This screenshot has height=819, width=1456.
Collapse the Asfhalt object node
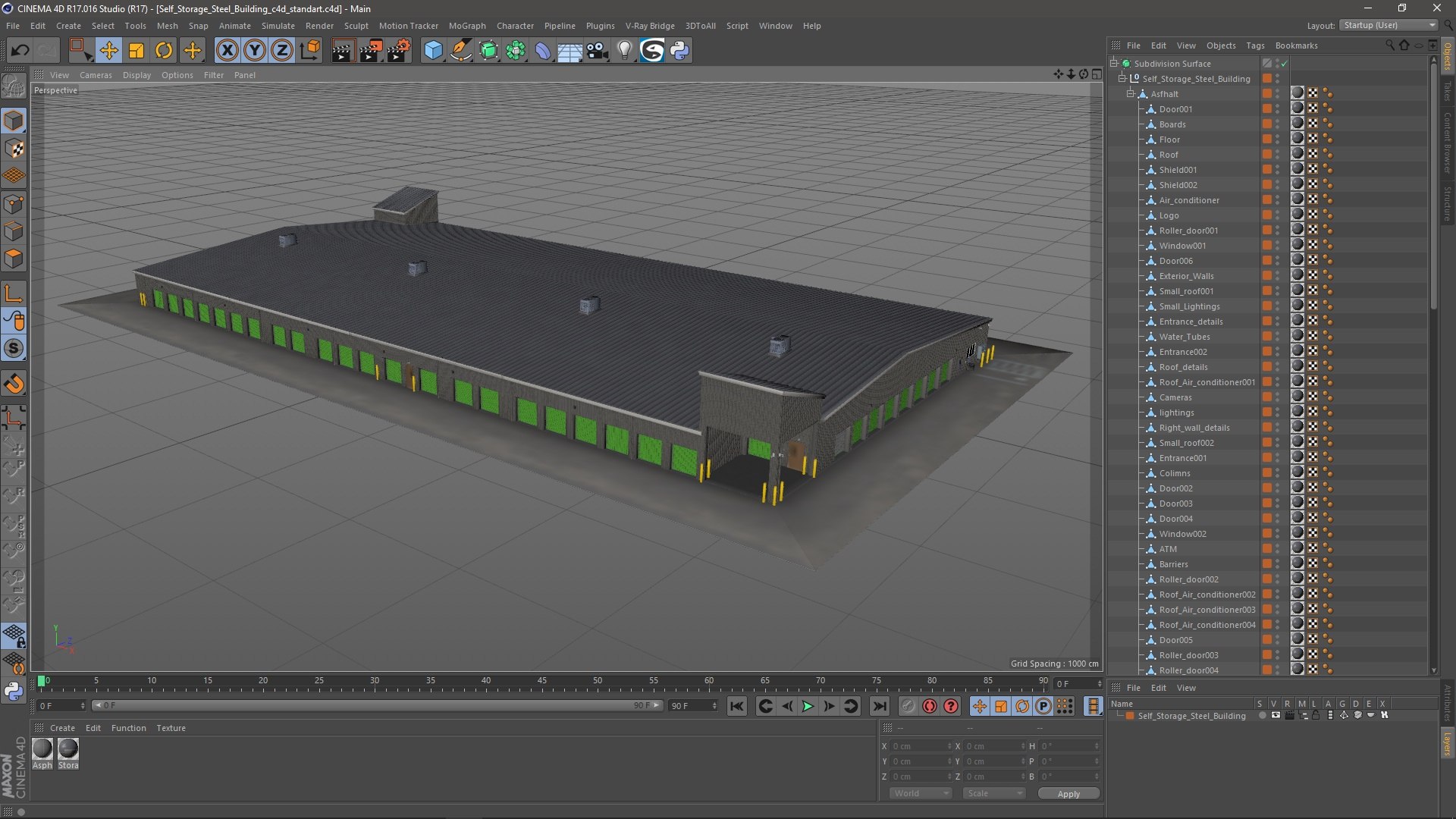coord(1131,93)
